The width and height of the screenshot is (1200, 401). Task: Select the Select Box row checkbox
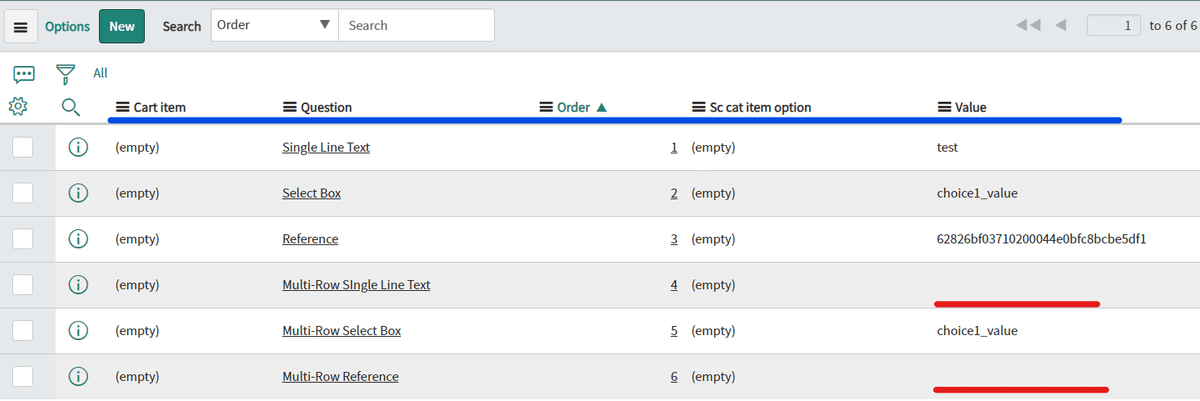tap(22, 193)
